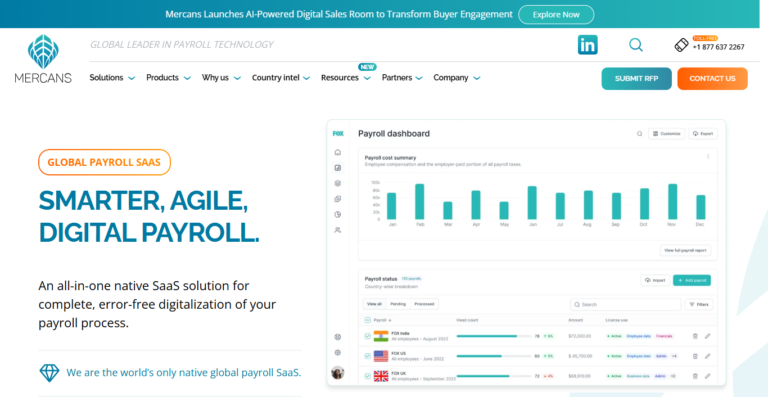
Task: Click the Add payroll button
Action: (x=692, y=280)
